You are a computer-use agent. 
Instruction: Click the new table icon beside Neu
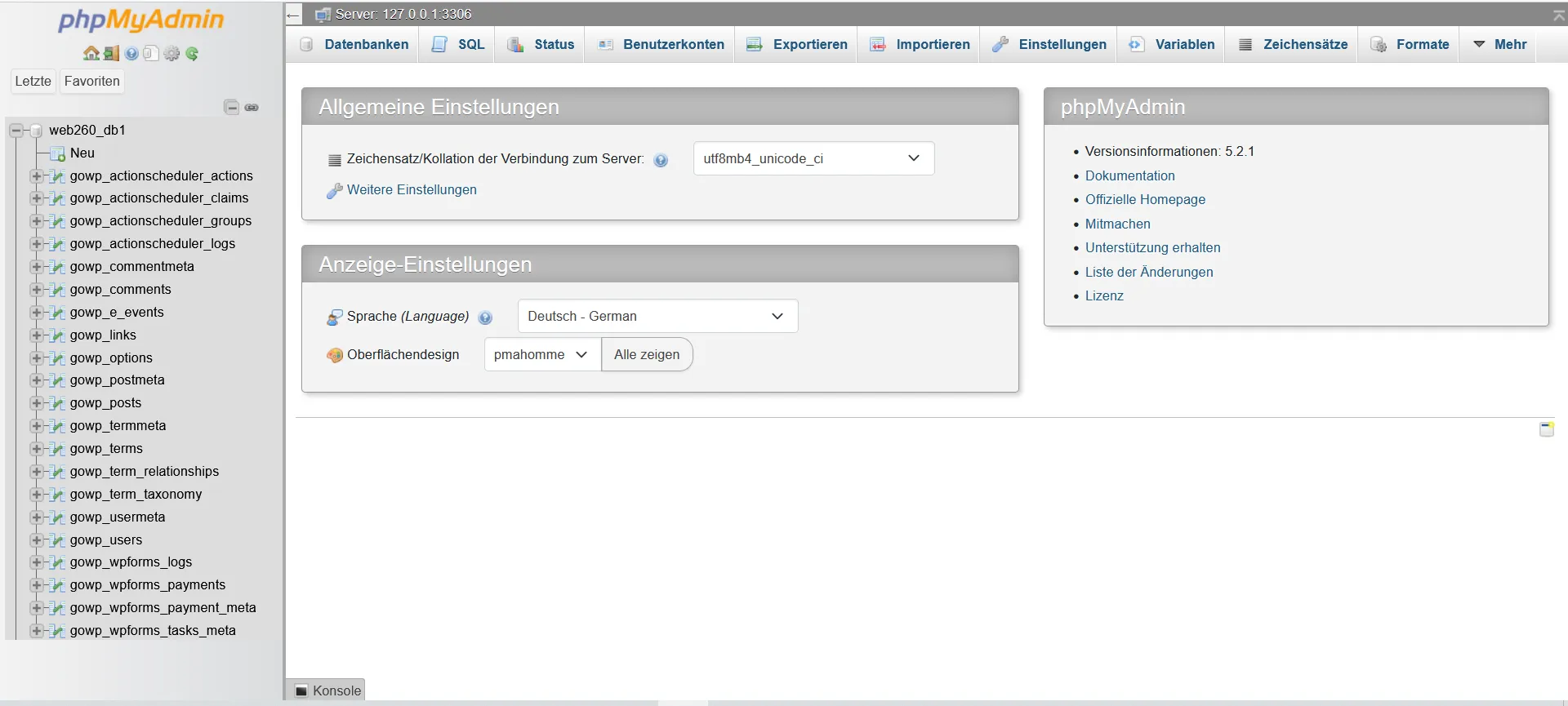coord(57,153)
